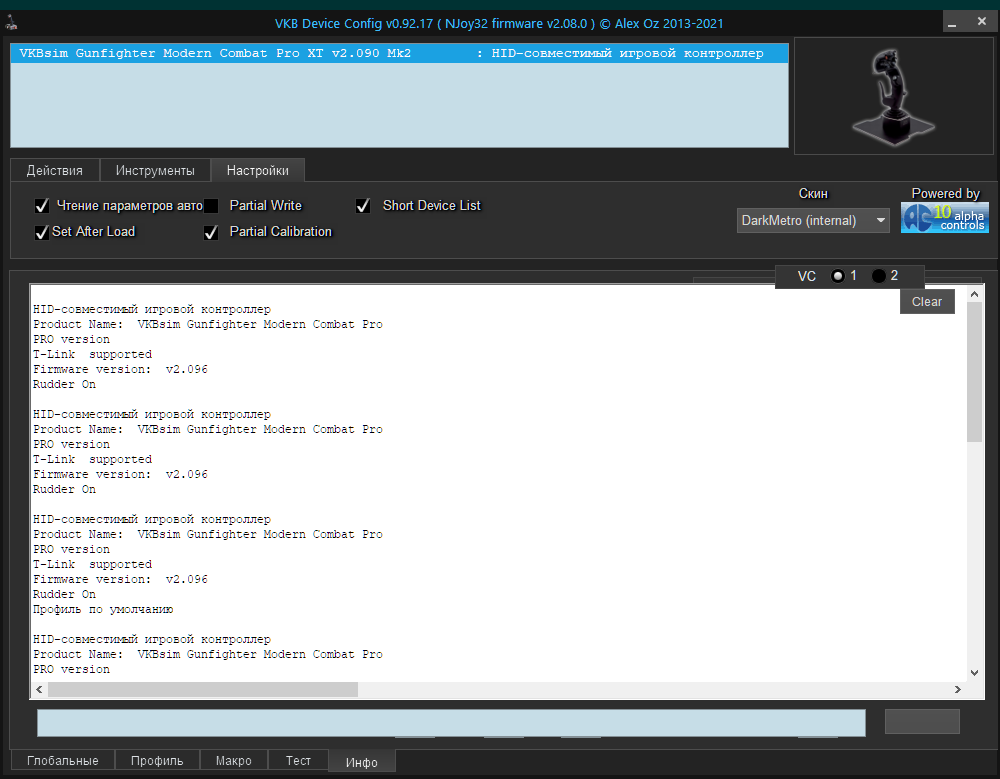1000x779 pixels.
Task: Select VC radio button 2
Action: [x=879, y=276]
